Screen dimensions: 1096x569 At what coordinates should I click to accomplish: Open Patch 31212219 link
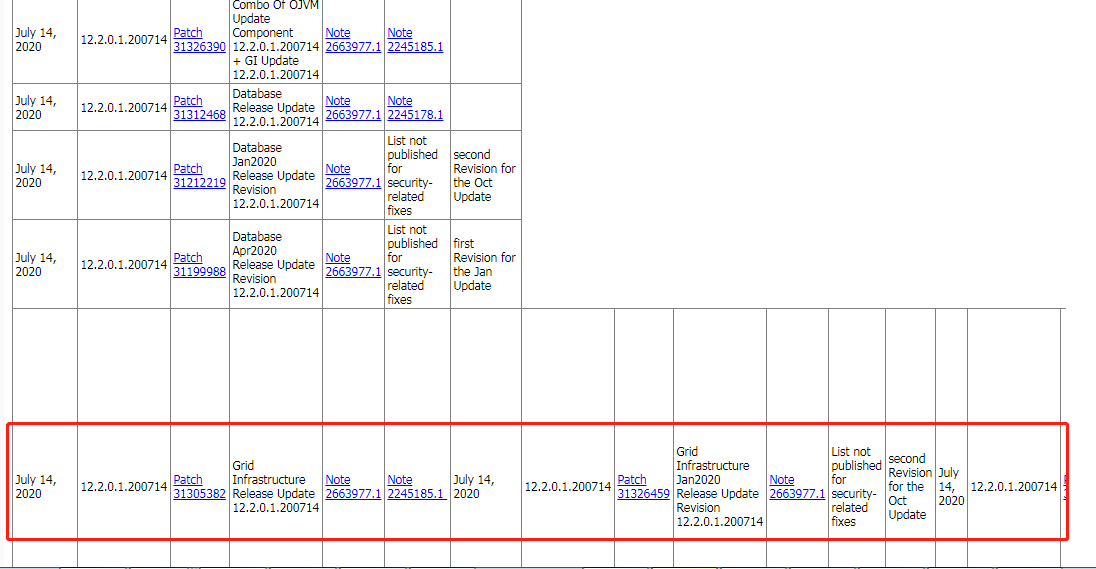point(199,175)
